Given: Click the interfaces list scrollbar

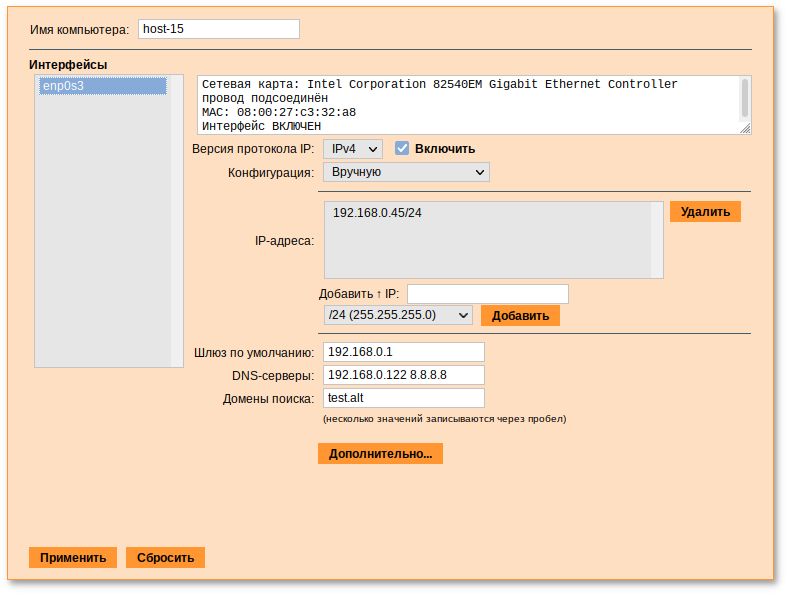Looking at the screenshot, I should 176,220.
